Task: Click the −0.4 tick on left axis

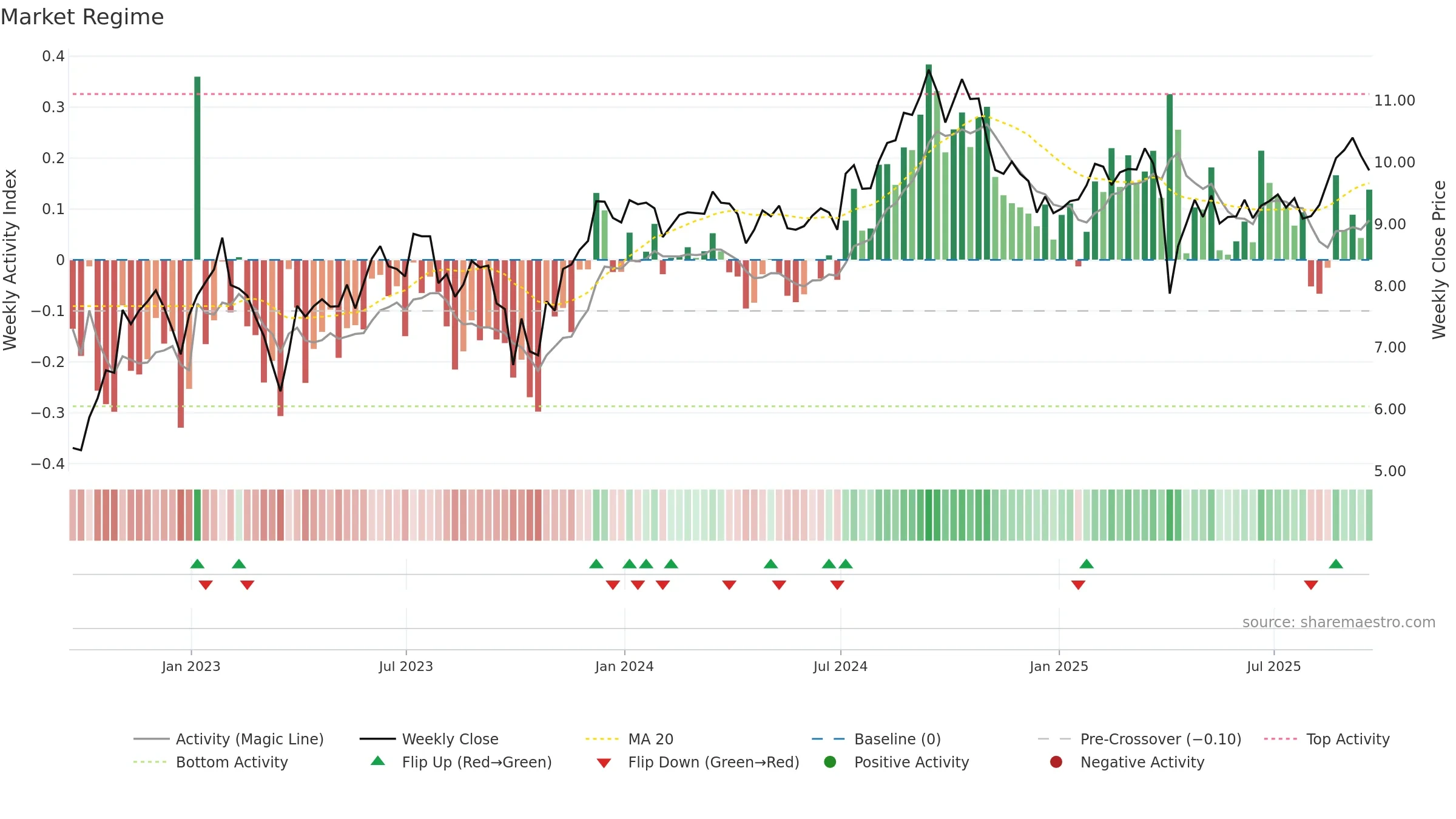Action: pyautogui.click(x=48, y=463)
